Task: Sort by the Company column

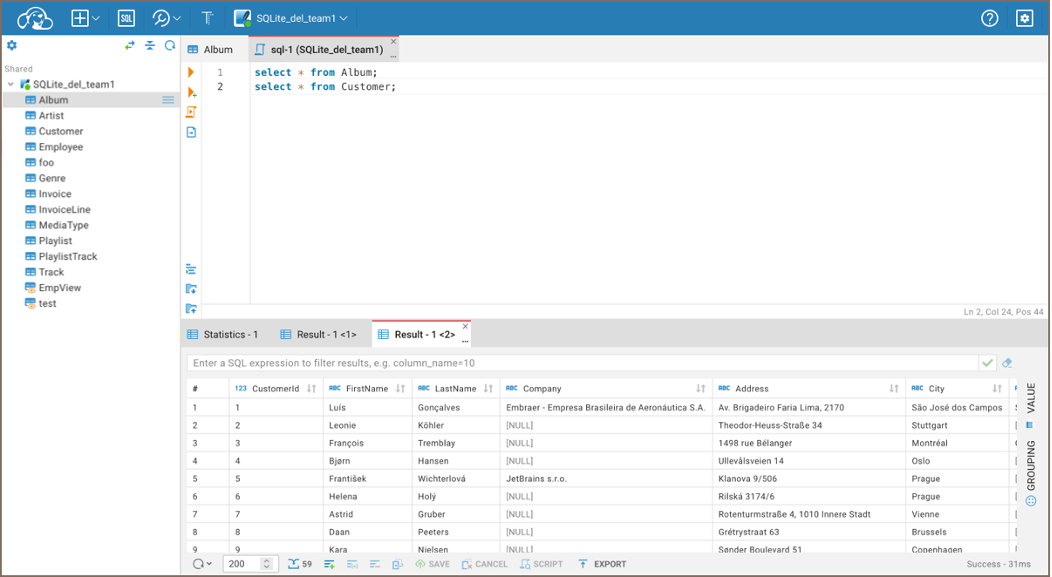Action: (x=700, y=388)
